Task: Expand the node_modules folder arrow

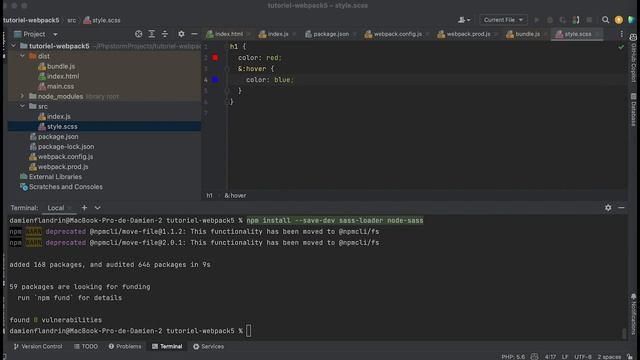Action: click(22, 96)
